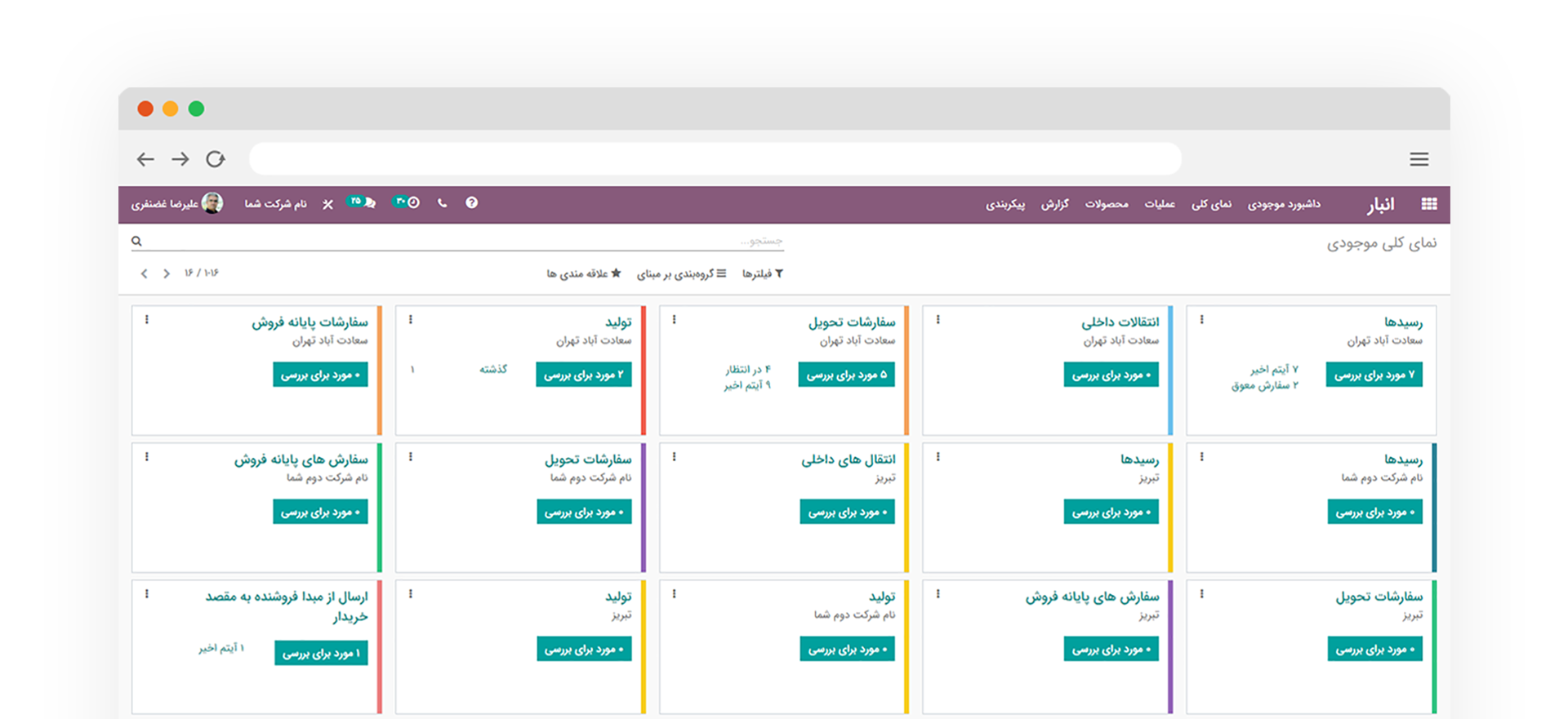Click ۱ آیتم اخیر link
The image size is (1568, 719).
tap(220, 648)
